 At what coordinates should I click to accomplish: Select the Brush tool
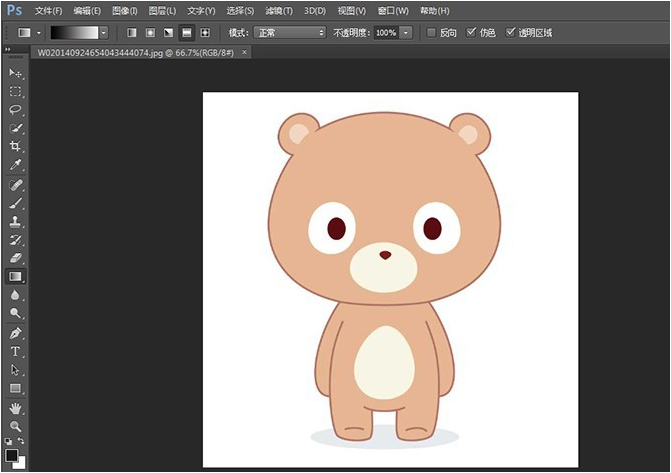[15, 203]
